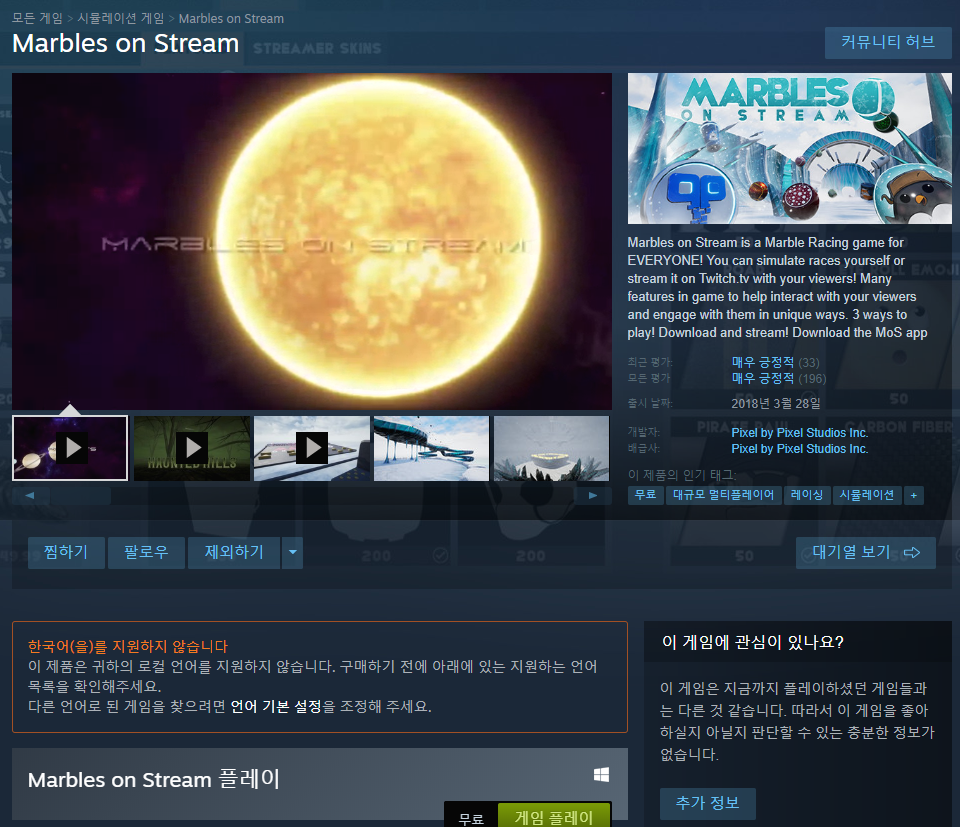
Task: Click the thumbnail strip scrollbar handle
Action: click(x=80, y=495)
